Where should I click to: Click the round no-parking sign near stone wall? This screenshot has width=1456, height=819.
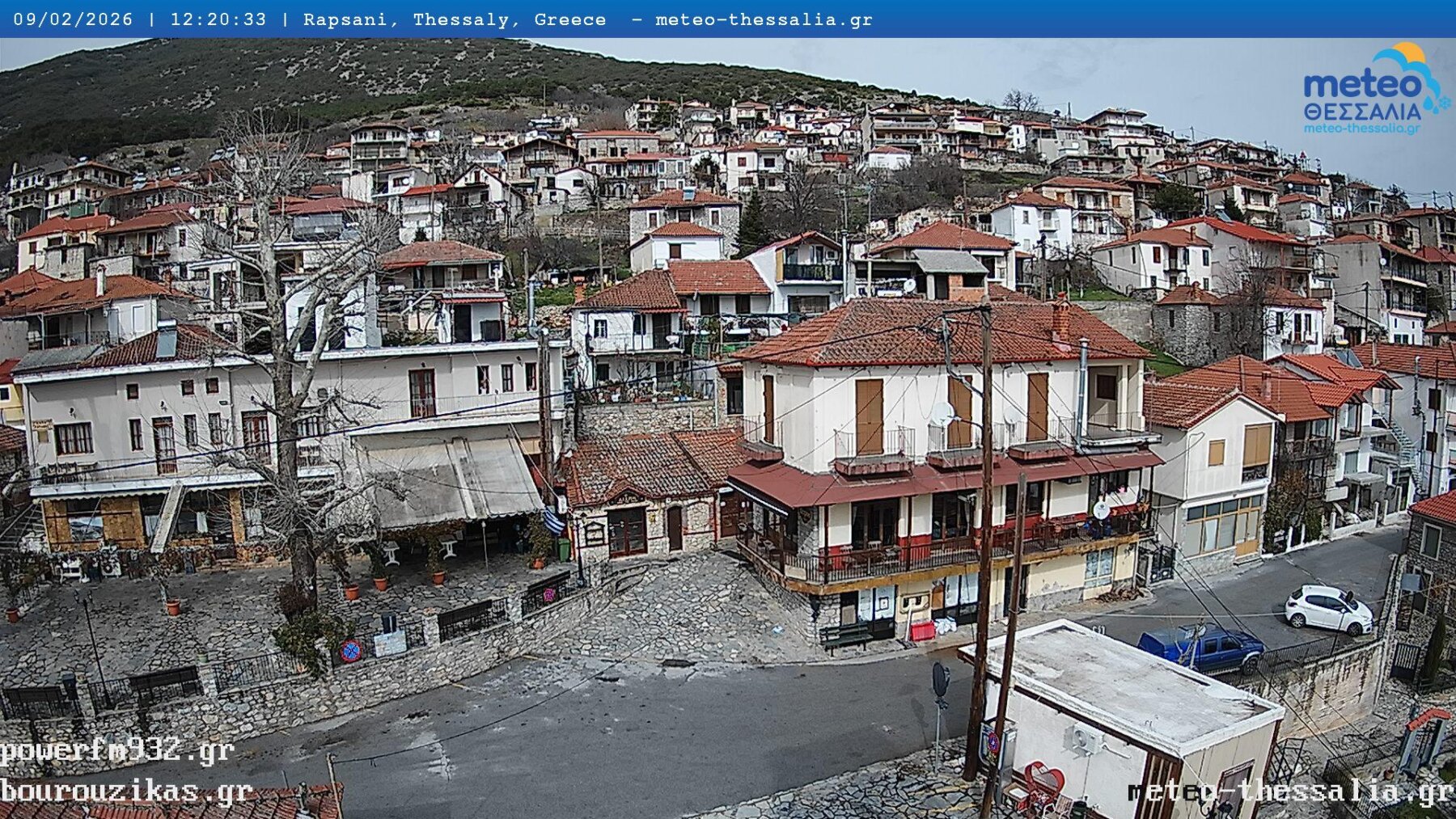click(x=350, y=650)
